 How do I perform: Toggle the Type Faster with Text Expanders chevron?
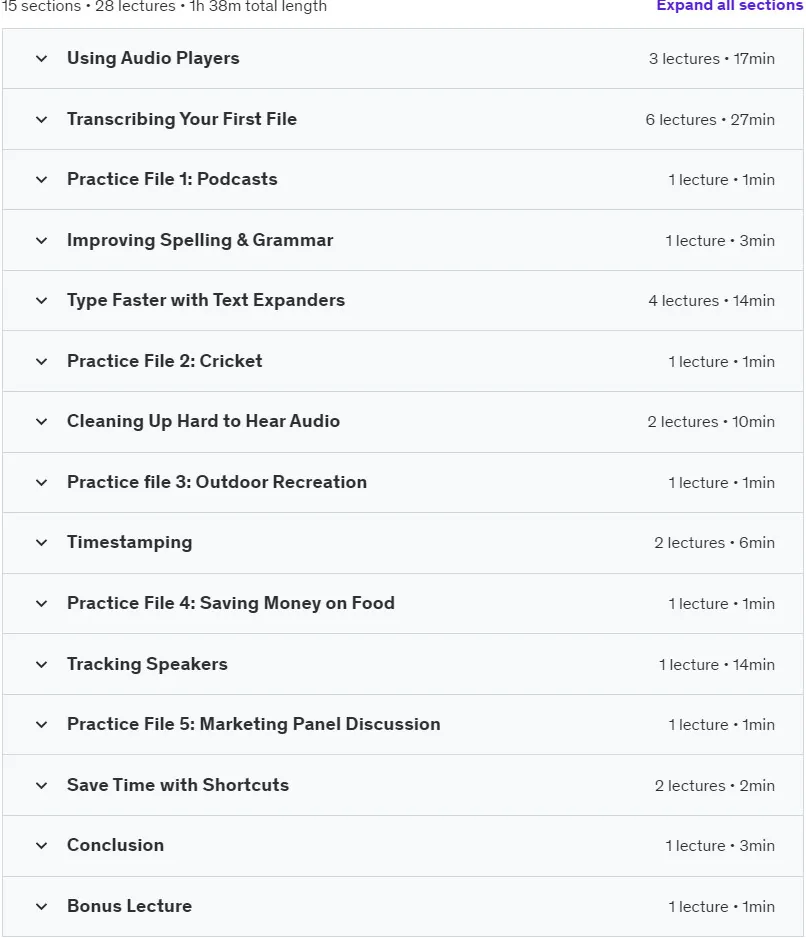point(41,300)
